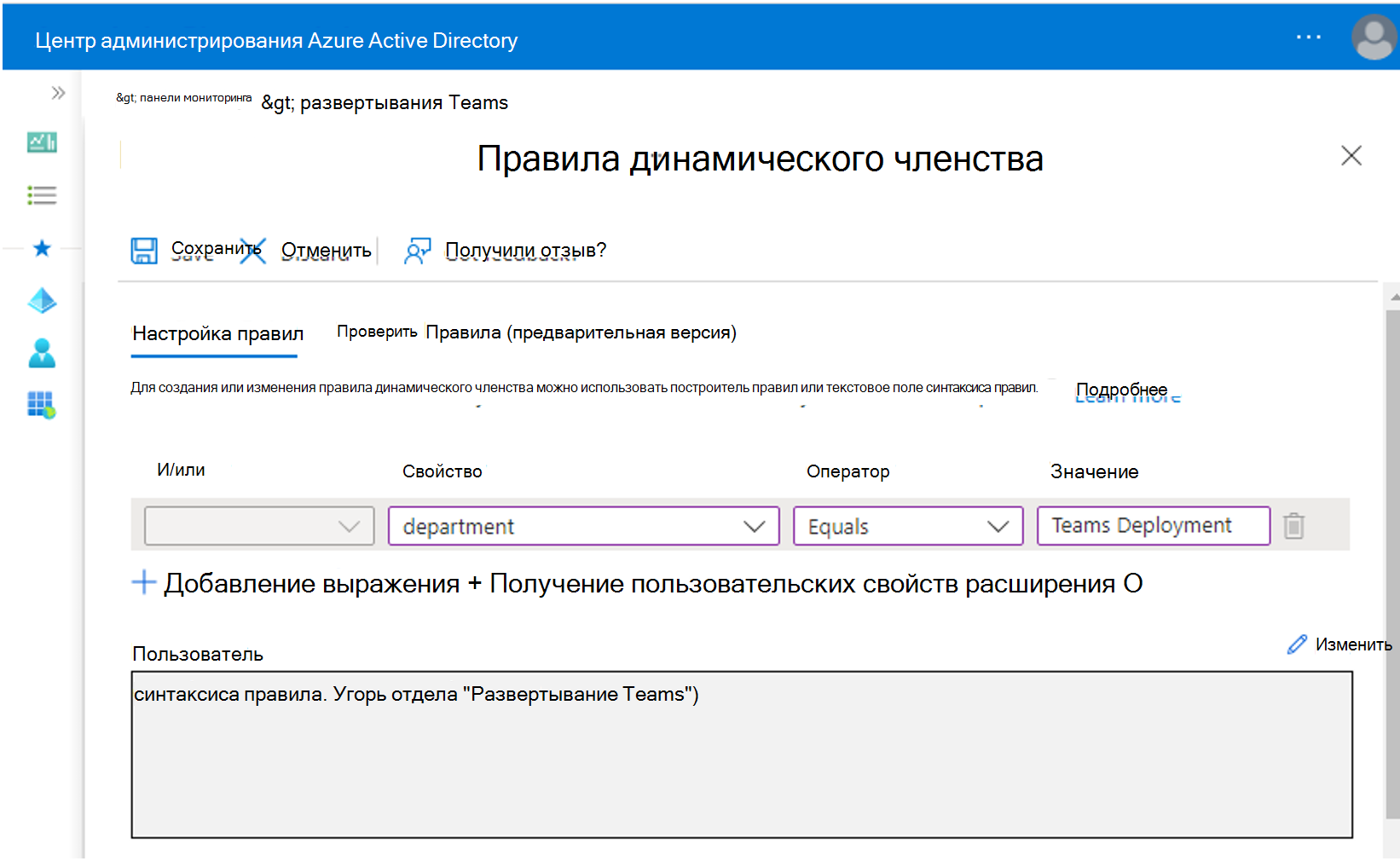The image size is (1400, 861).
Task: Click the Favorites star icon
Action: [x=42, y=248]
